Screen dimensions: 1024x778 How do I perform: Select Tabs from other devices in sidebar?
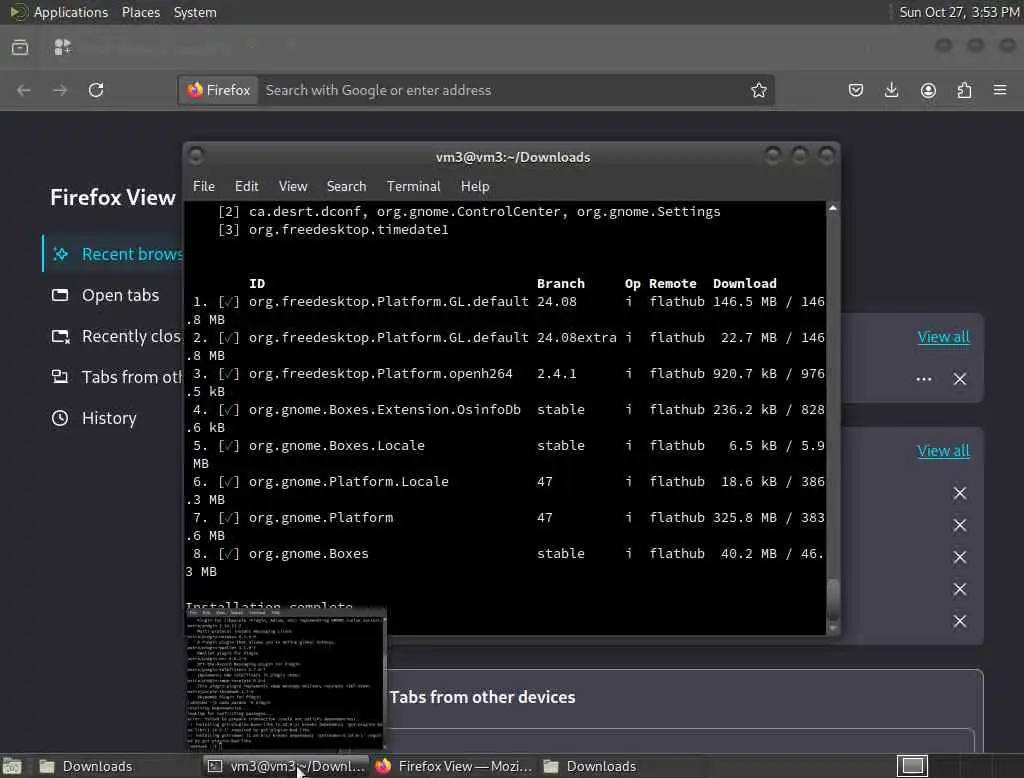[x=116, y=378]
